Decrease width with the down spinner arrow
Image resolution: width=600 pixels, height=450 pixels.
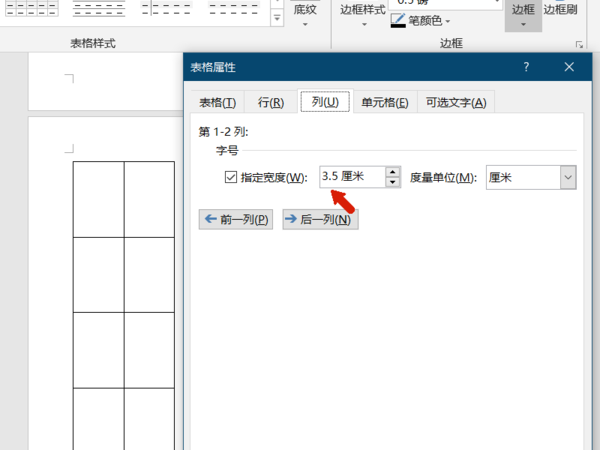(393, 182)
